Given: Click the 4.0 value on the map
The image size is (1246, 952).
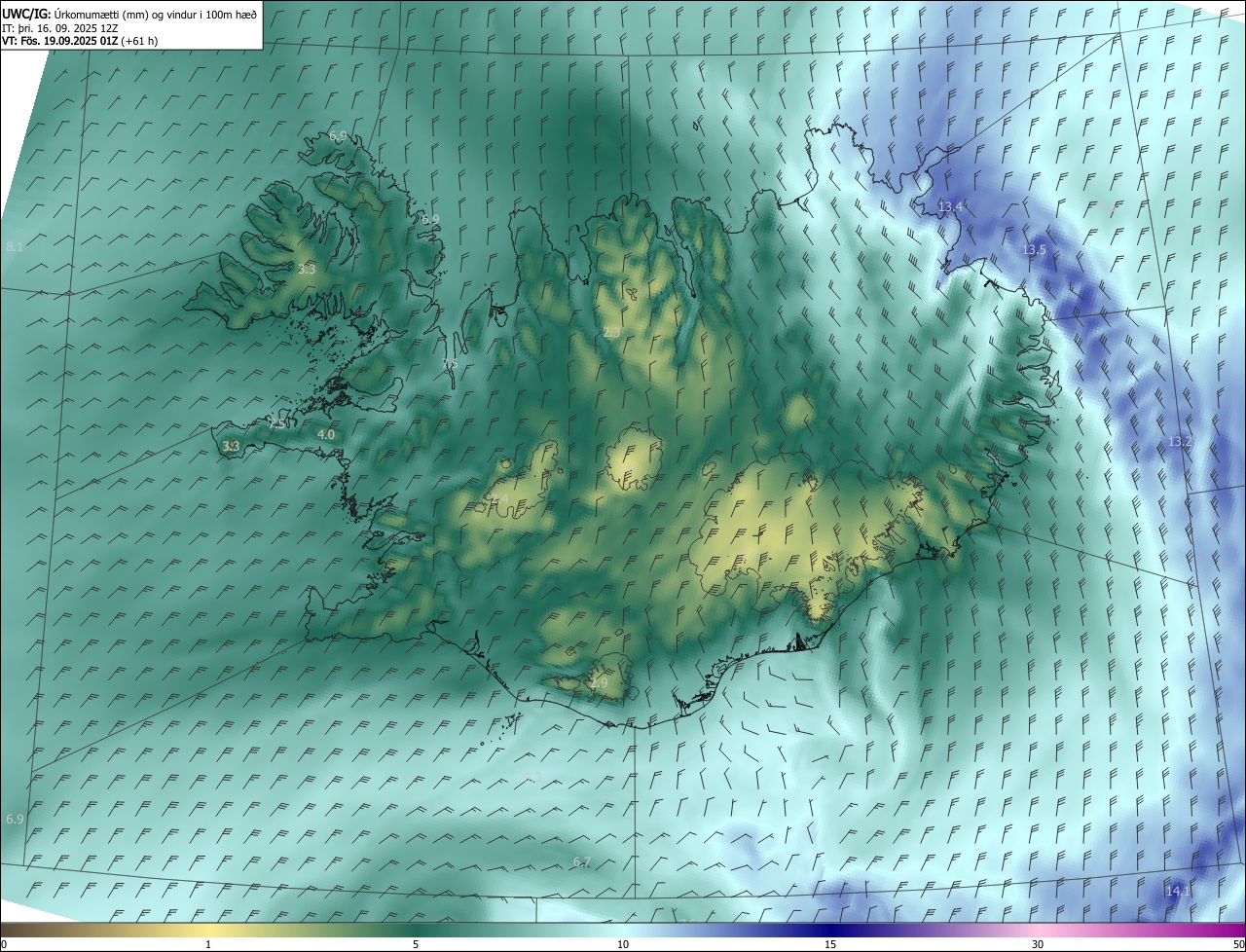Looking at the screenshot, I should point(326,434).
